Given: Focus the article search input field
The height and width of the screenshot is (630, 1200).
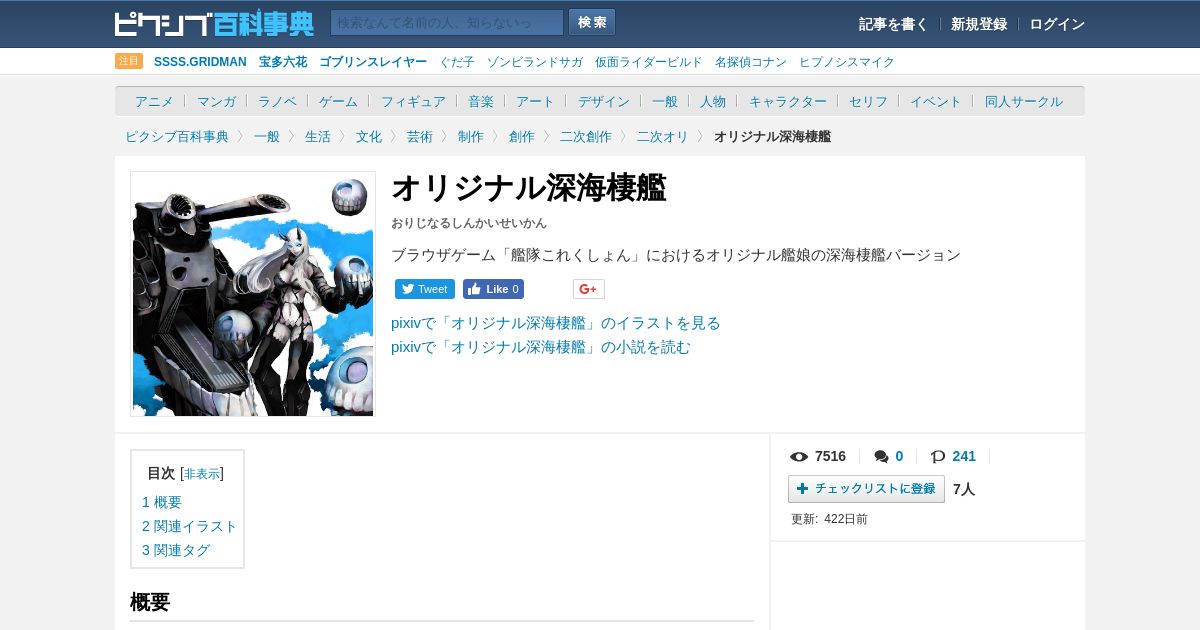Looking at the screenshot, I should [447, 22].
